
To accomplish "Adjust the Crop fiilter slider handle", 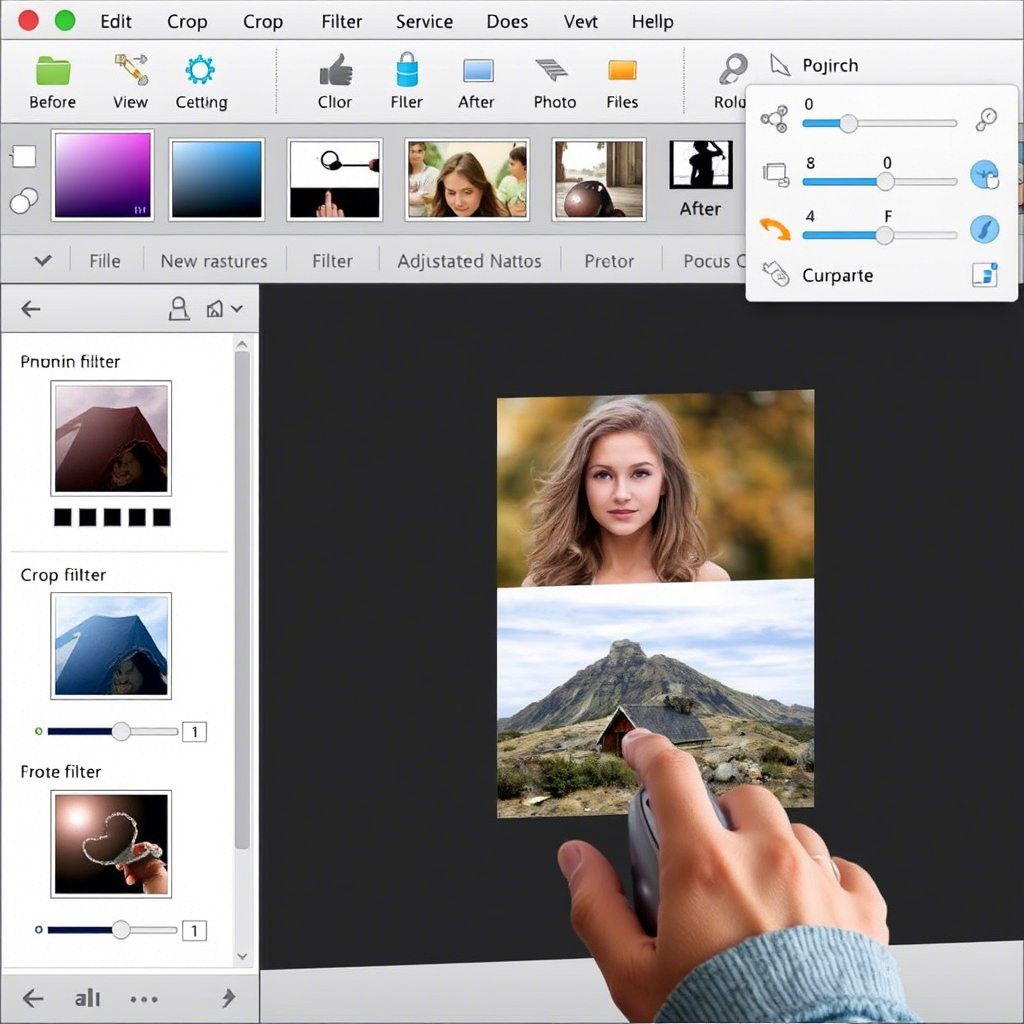I will pos(121,731).
